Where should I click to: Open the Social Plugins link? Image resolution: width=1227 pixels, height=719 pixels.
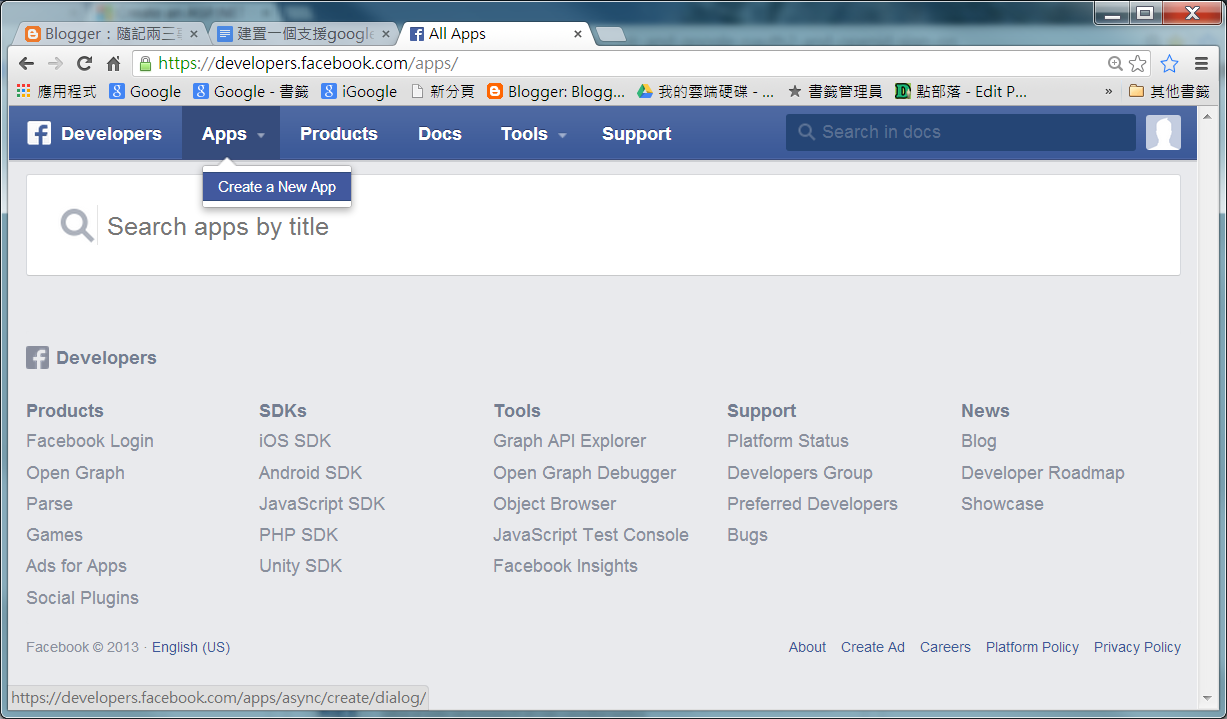82,598
